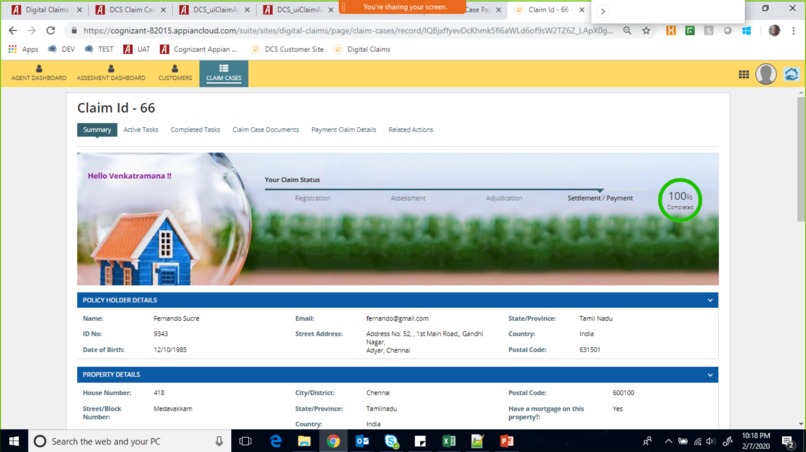806x452 pixels.
Task: Open the DEV bookmark
Action: click(62, 49)
